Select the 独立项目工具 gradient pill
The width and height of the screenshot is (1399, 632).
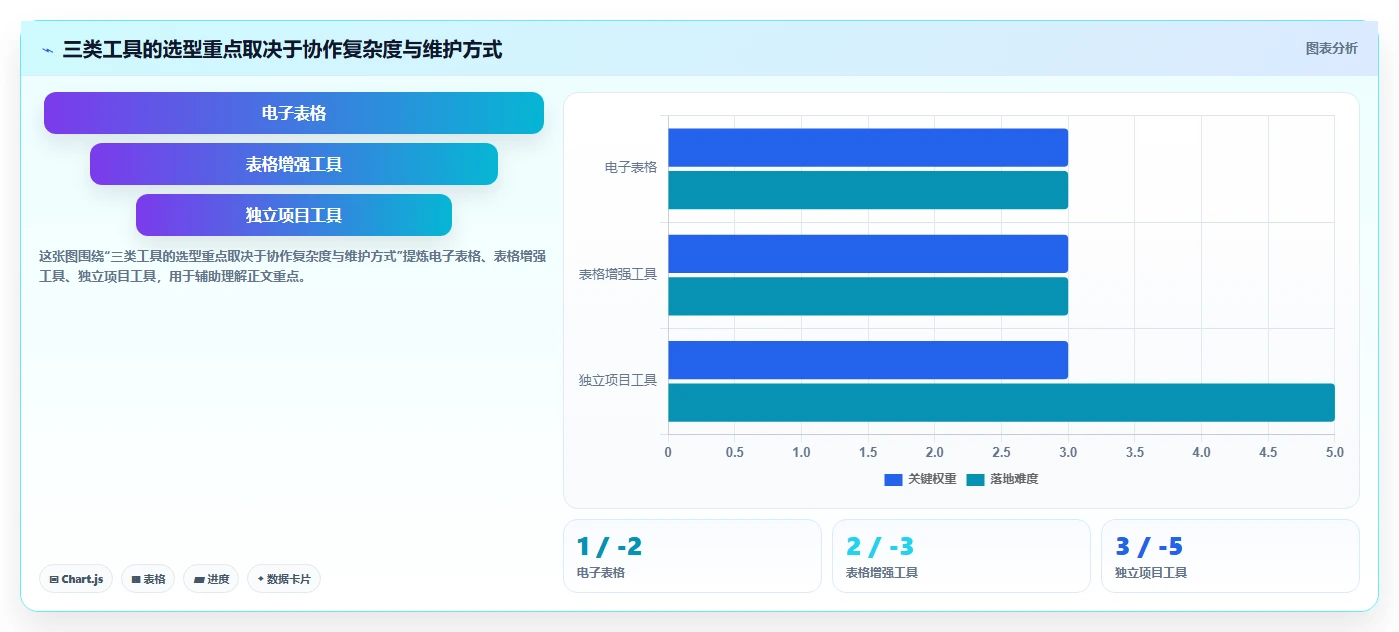pos(294,215)
